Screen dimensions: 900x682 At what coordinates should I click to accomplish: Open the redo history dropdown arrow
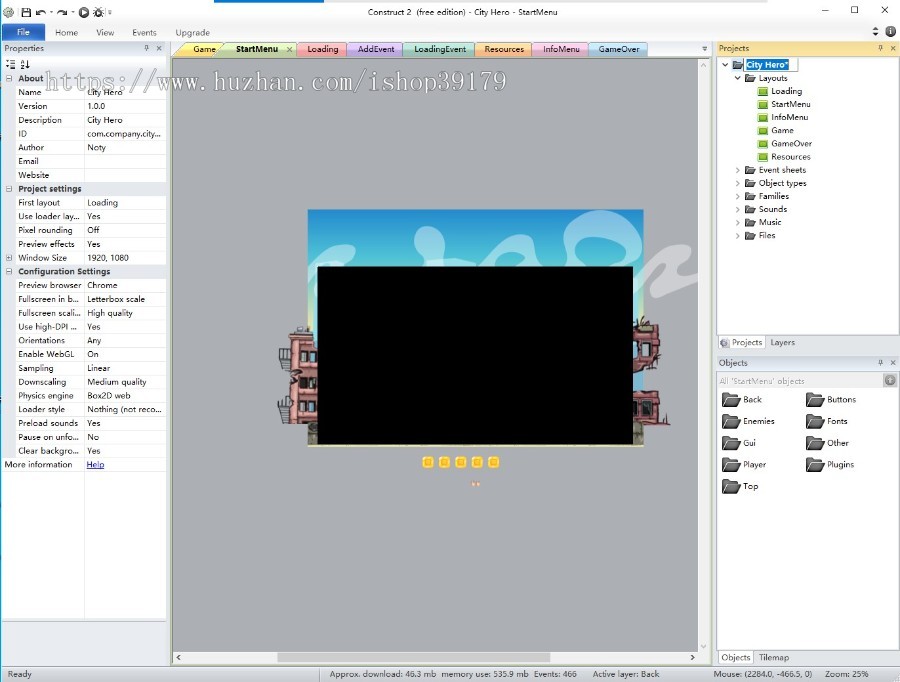pyautogui.click(x=72, y=12)
